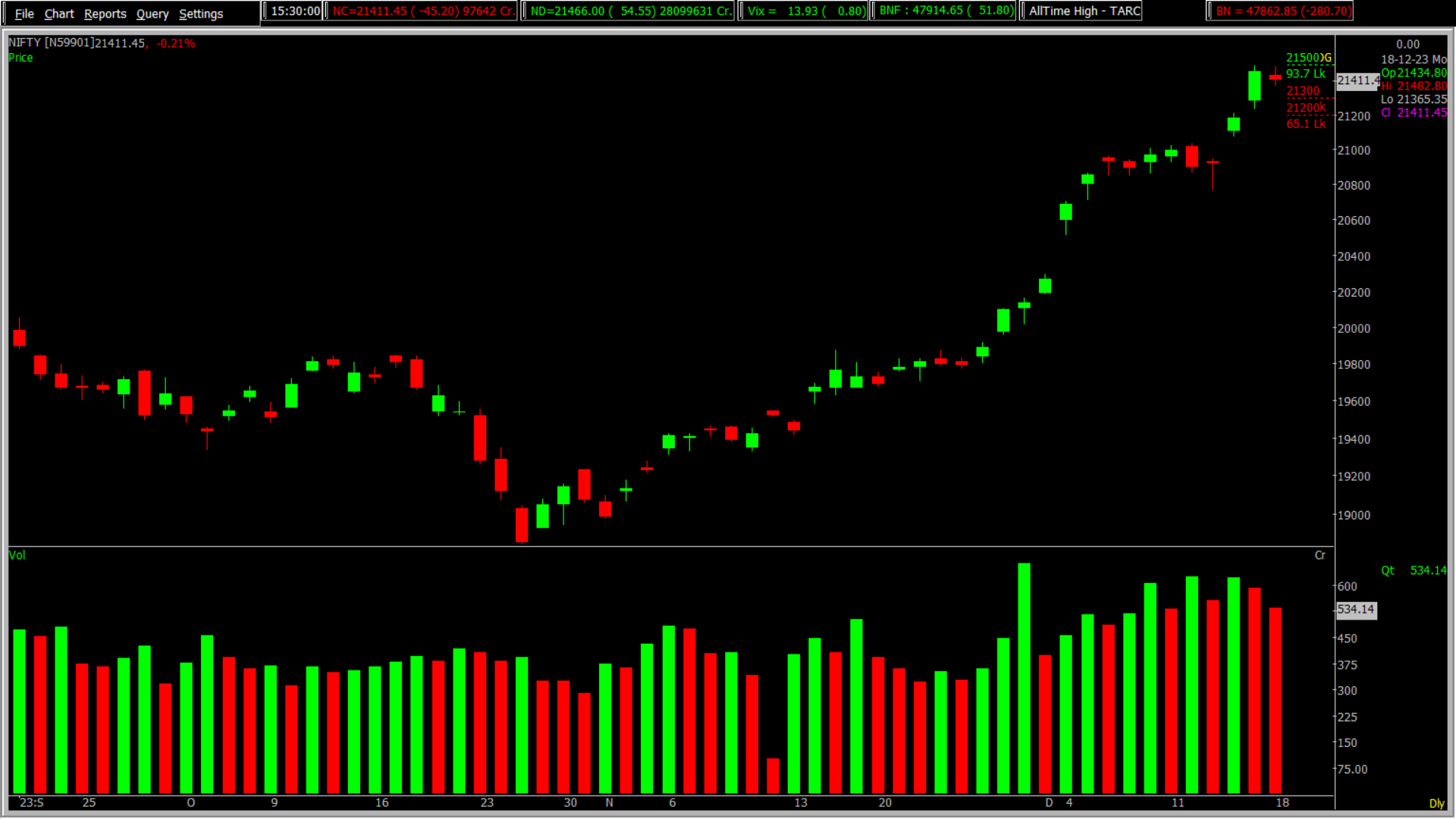Open the Reports menu
This screenshot has height=819, width=1456.
(105, 13)
